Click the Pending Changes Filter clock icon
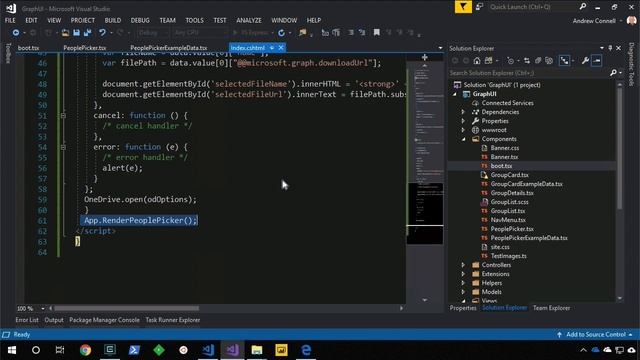The height and width of the screenshot is (360, 640). point(510,60)
